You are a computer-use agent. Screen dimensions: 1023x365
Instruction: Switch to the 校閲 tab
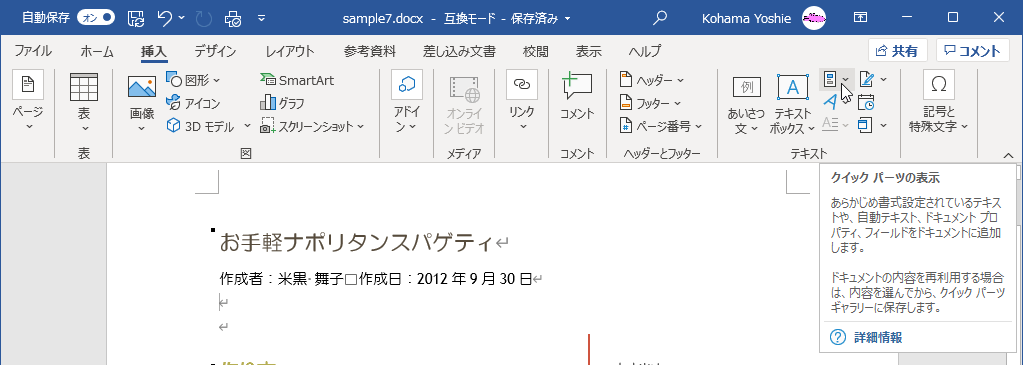(x=536, y=52)
